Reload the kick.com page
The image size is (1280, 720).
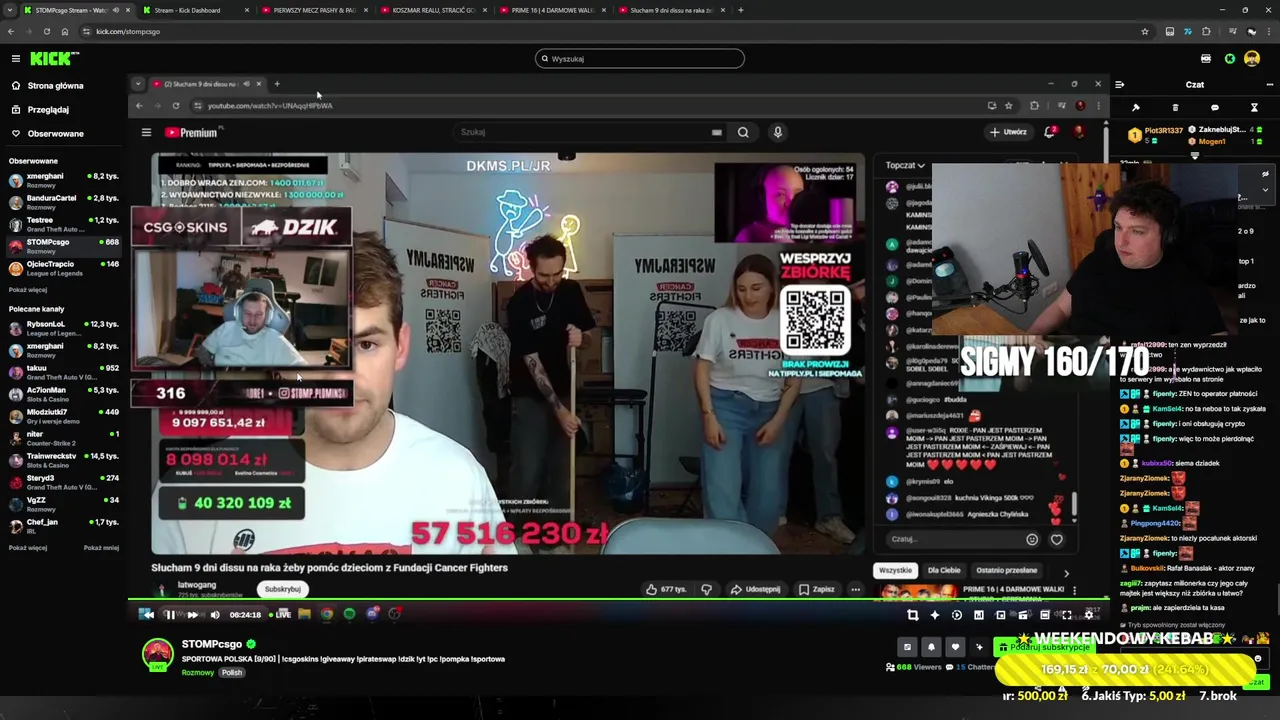(46, 32)
